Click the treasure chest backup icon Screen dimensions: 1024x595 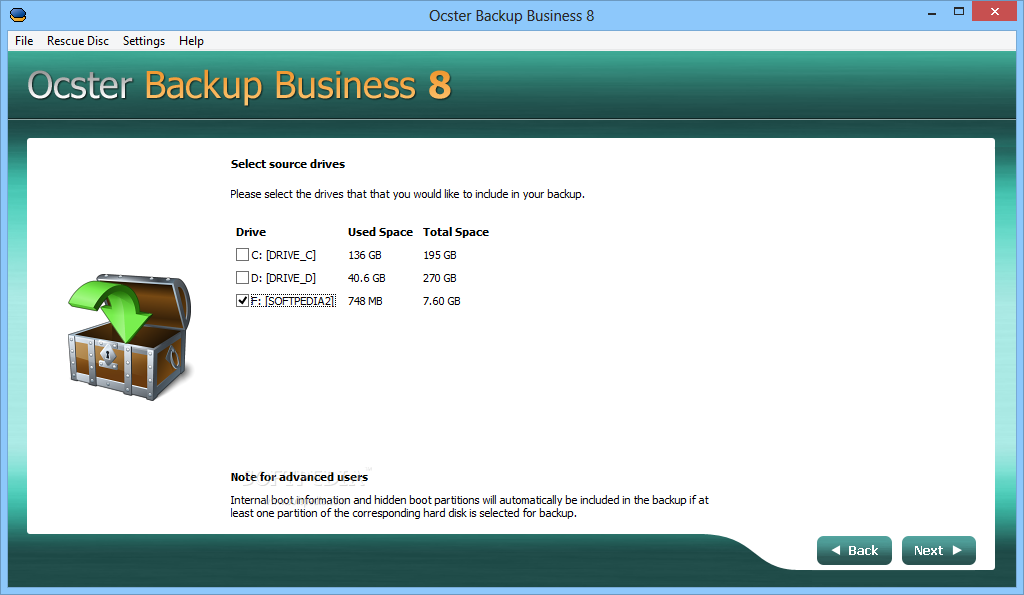pos(129,336)
